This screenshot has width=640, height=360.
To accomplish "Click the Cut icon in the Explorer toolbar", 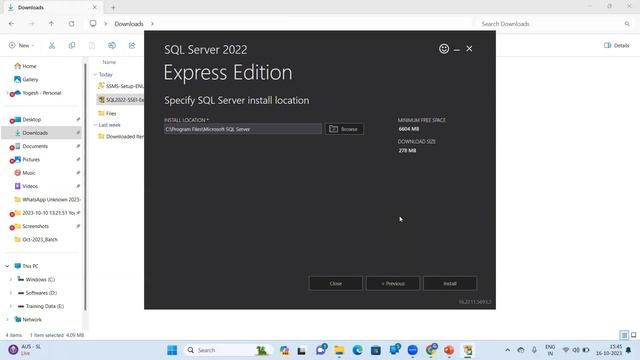I will [52, 45].
